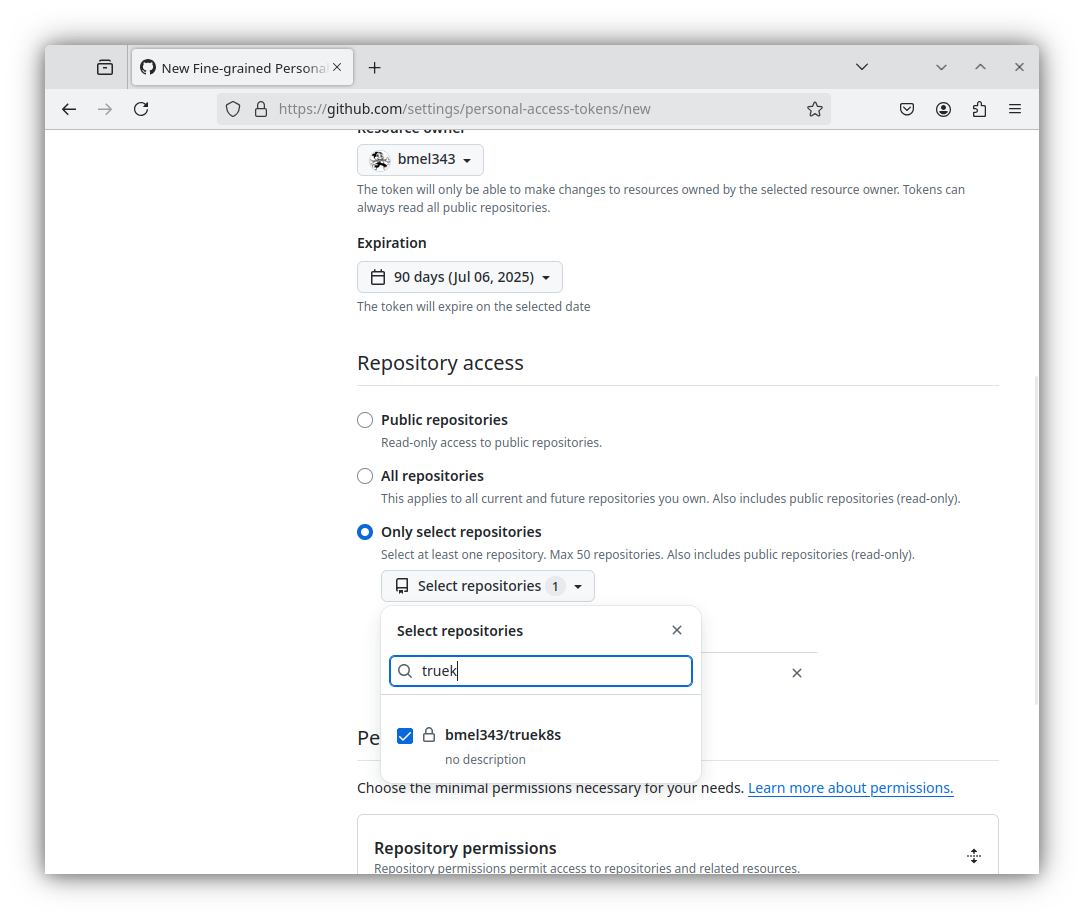The height and width of the screenshot is (919, 1084).
Task: Open a new browser tab
Action: [375, 67]
